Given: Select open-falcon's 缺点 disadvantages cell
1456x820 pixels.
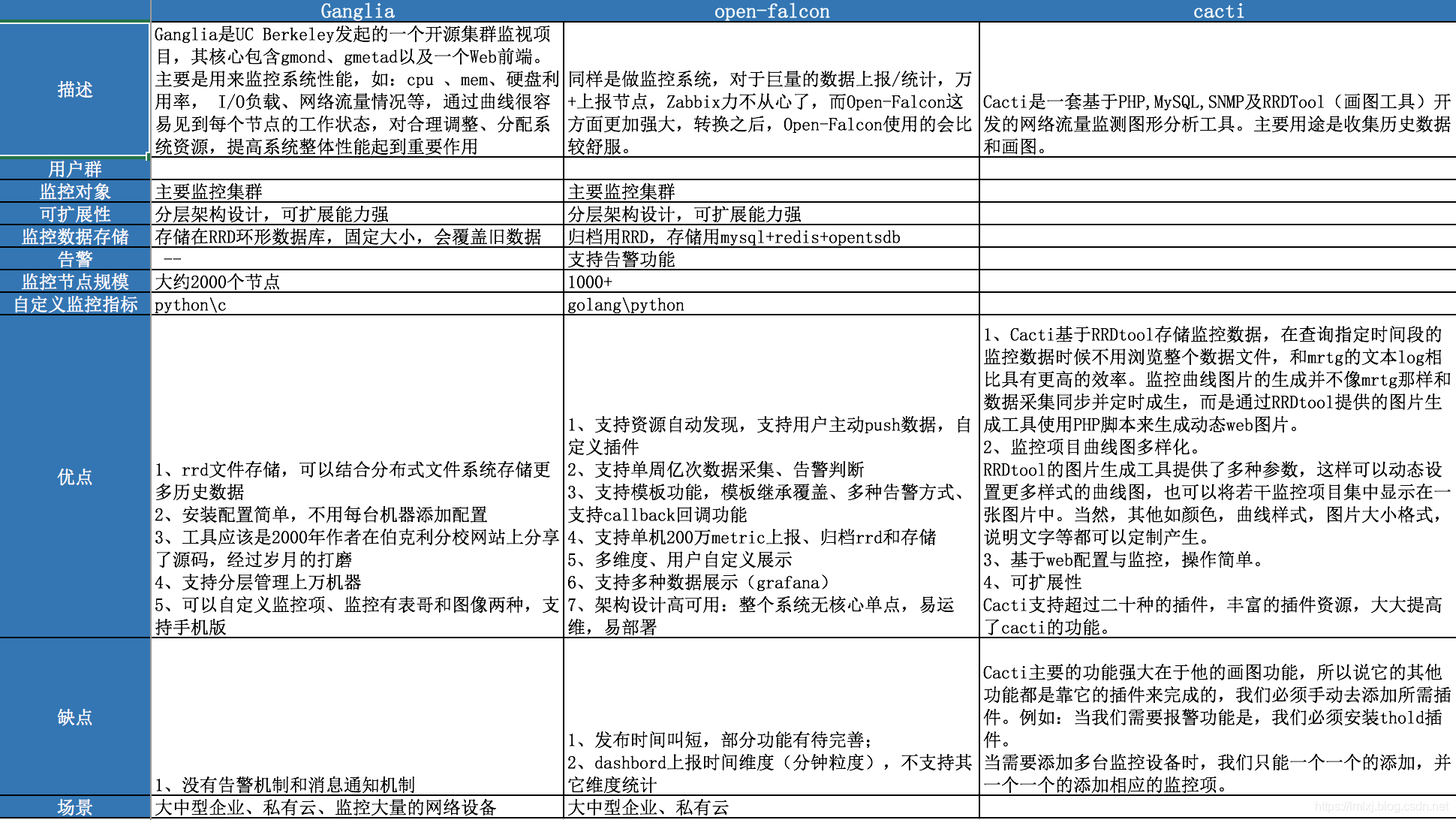Looking at the screenshot, I should click(x=772, y=717).
